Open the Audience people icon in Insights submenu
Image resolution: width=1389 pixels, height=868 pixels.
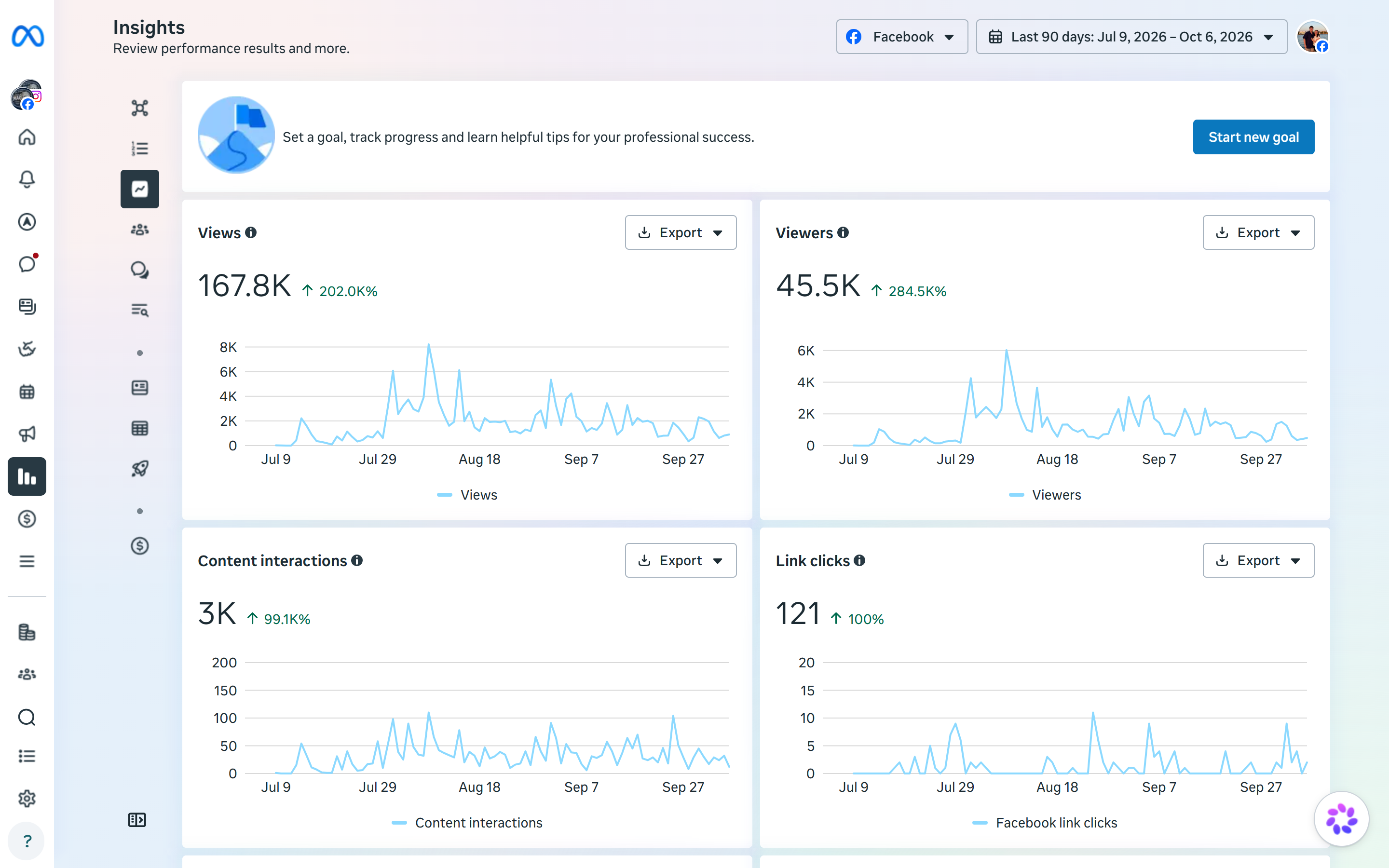[139, 230]
